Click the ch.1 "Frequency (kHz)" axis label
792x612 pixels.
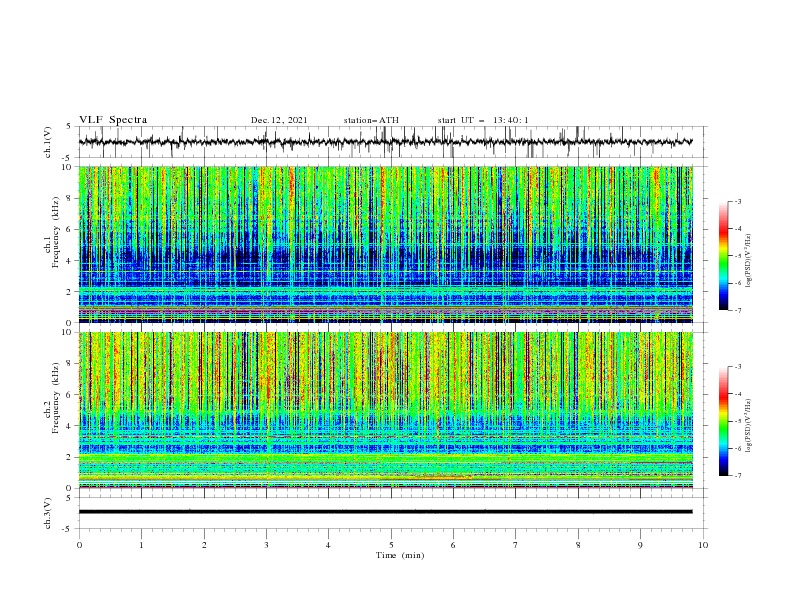[56, 233]
